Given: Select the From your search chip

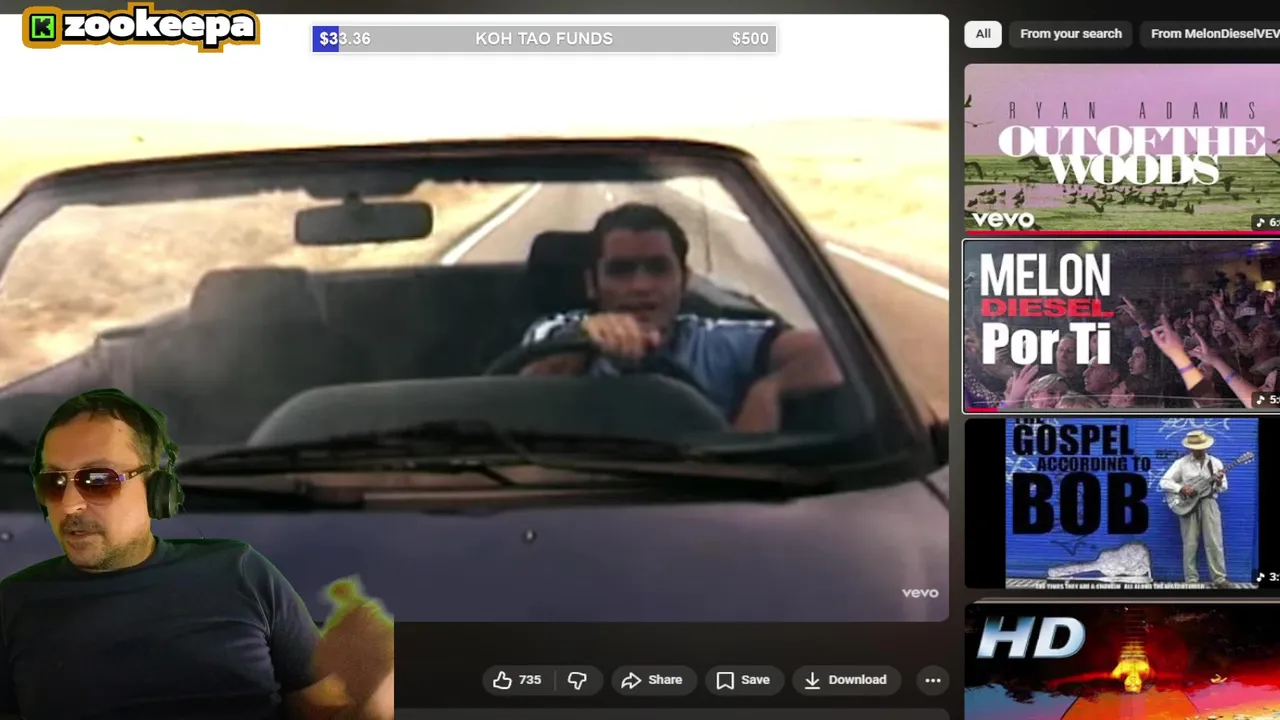Looking at the screenshot, I should (1071, 34).
